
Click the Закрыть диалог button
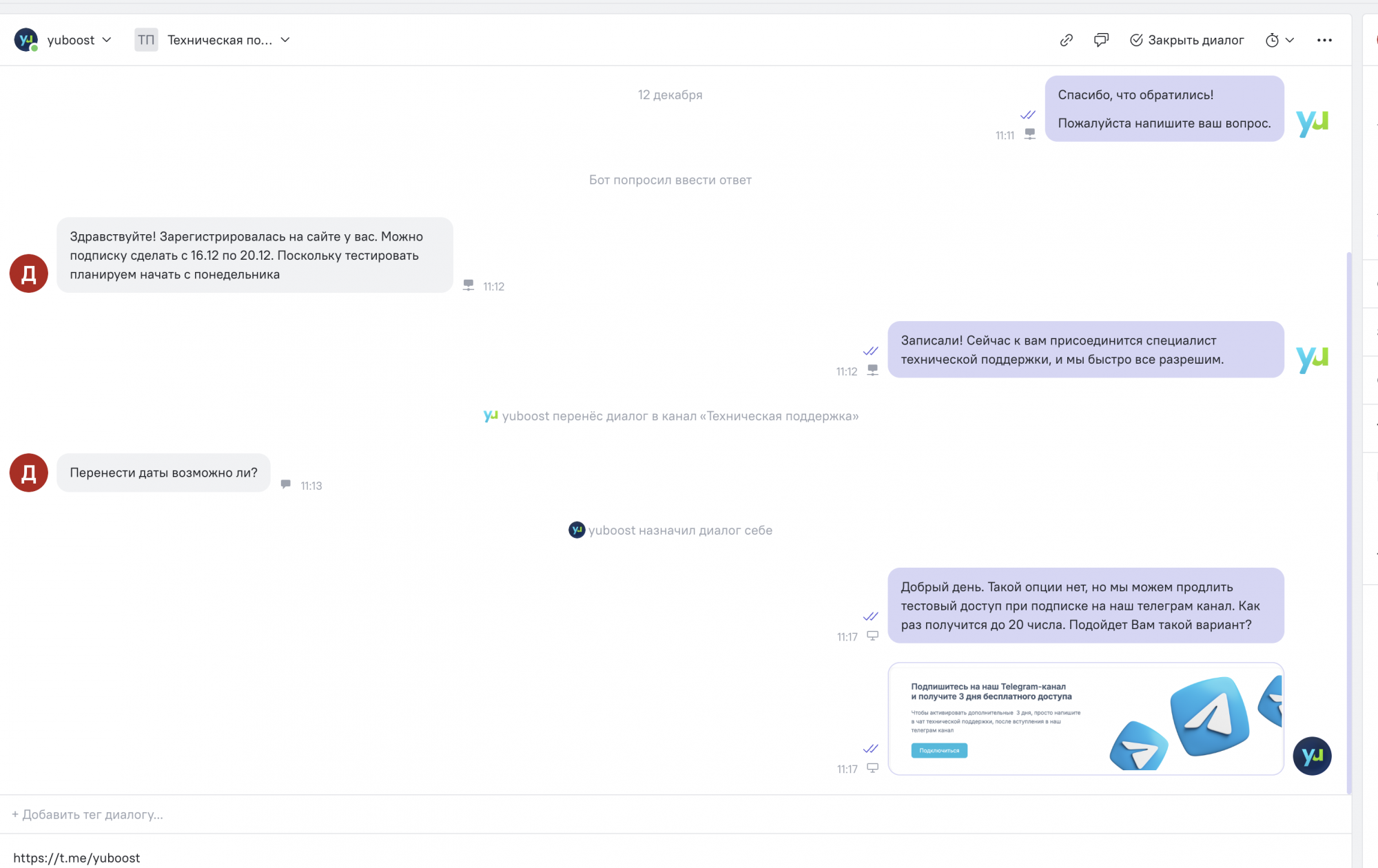pos(1187,40)
